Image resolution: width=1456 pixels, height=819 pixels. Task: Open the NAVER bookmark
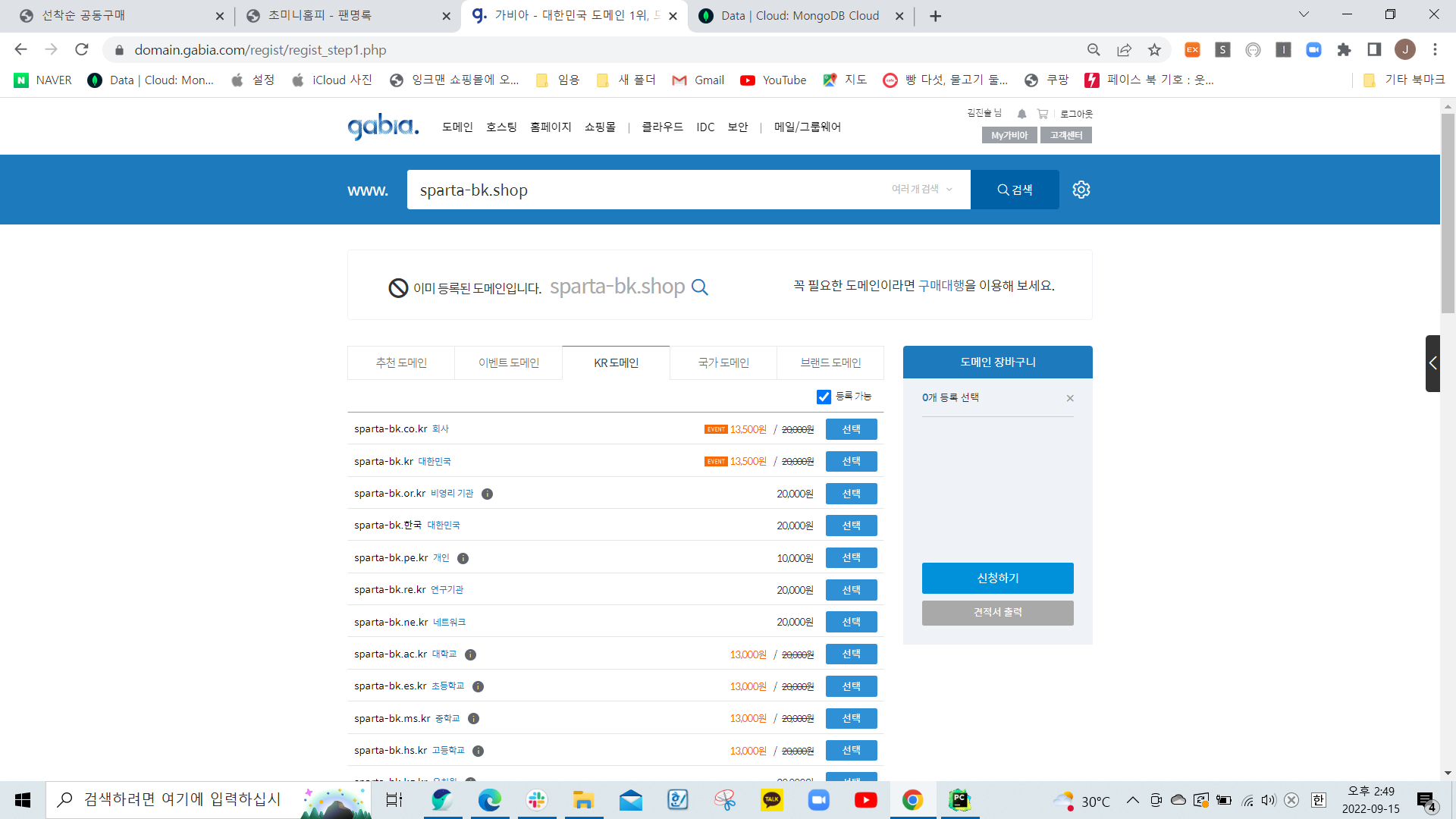click(43, 80)
